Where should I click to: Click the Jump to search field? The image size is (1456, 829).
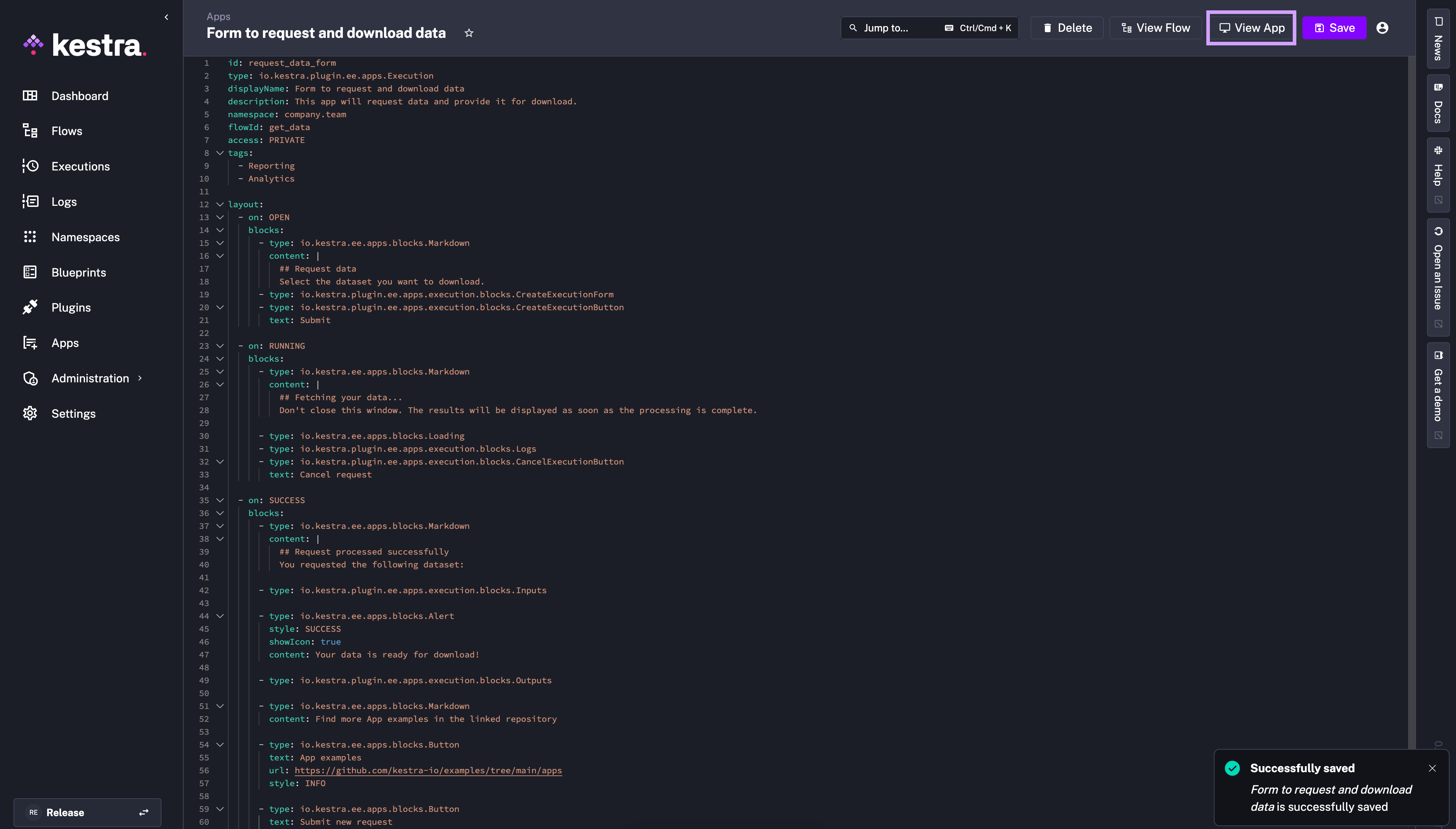pos(899,28)
